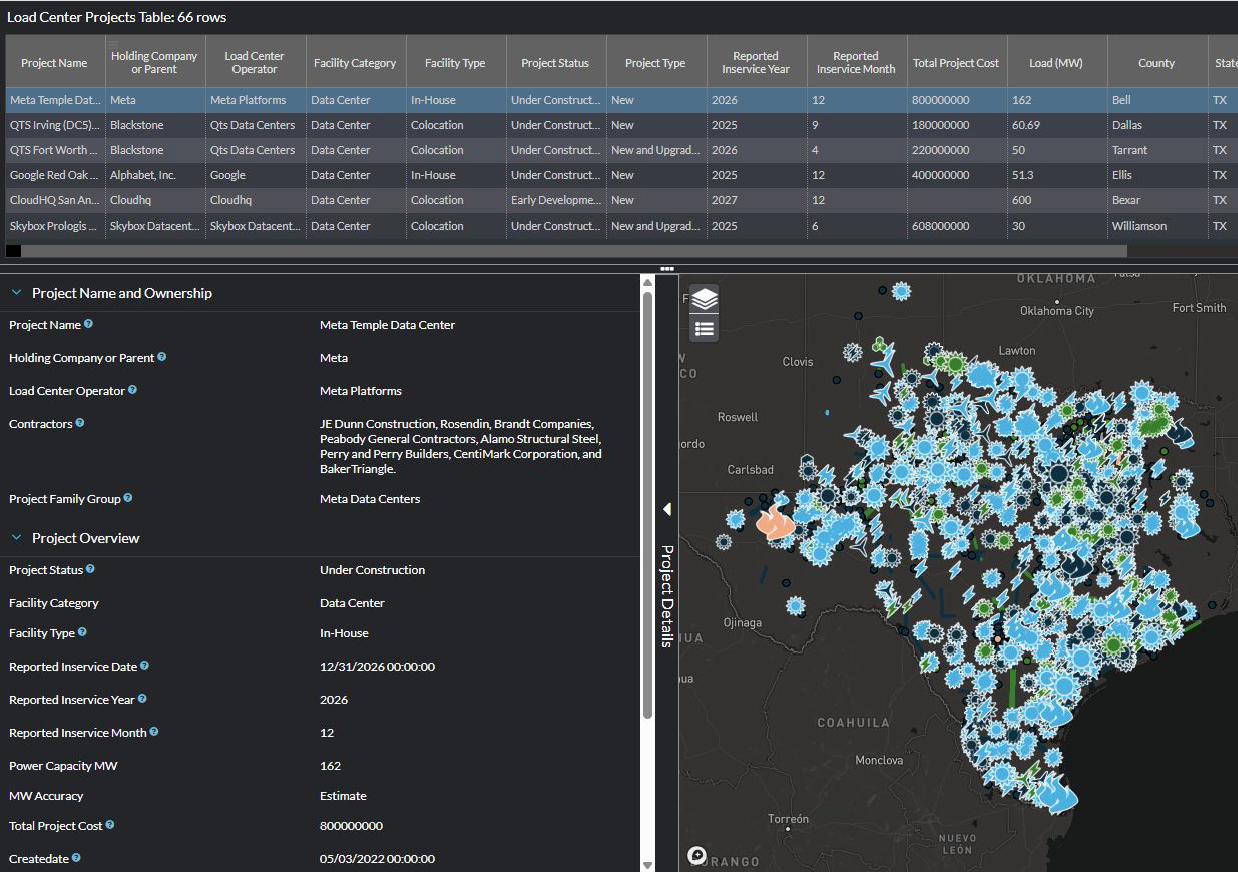The image size is (1238, 872).
Task: Click the help icon beside Project Name
Action: point(89,323)
